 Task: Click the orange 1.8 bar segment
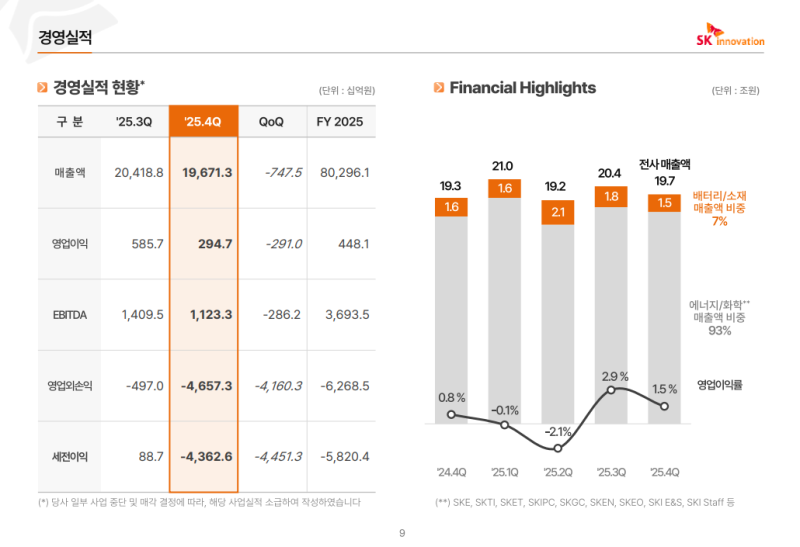(x=611, y=197)
